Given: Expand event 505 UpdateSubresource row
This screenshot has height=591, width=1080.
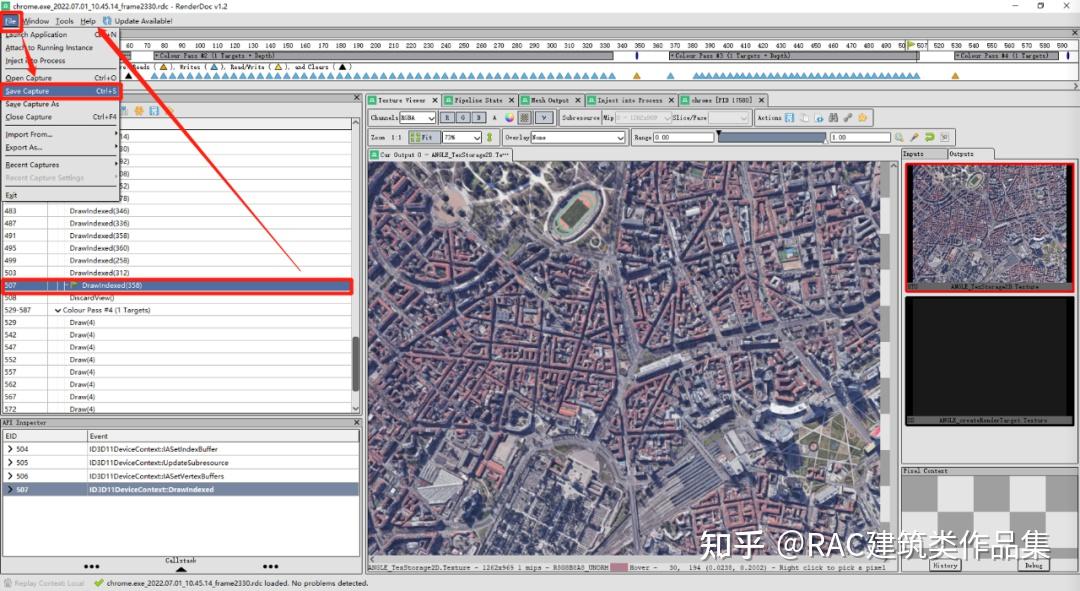Looking at the screenshot, I should coord(10,463).
